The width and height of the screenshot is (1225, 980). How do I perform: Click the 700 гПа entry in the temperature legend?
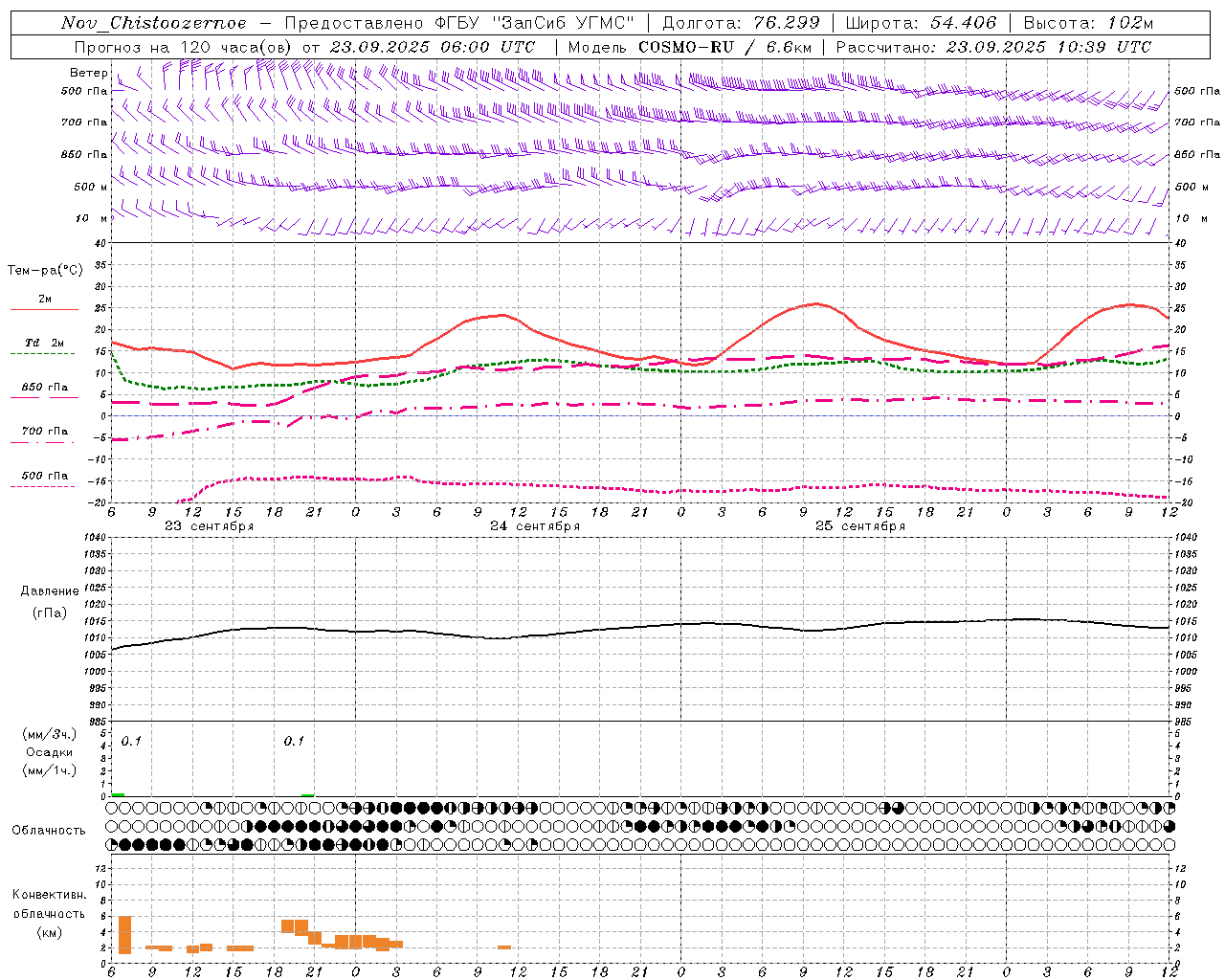(45, 431)
